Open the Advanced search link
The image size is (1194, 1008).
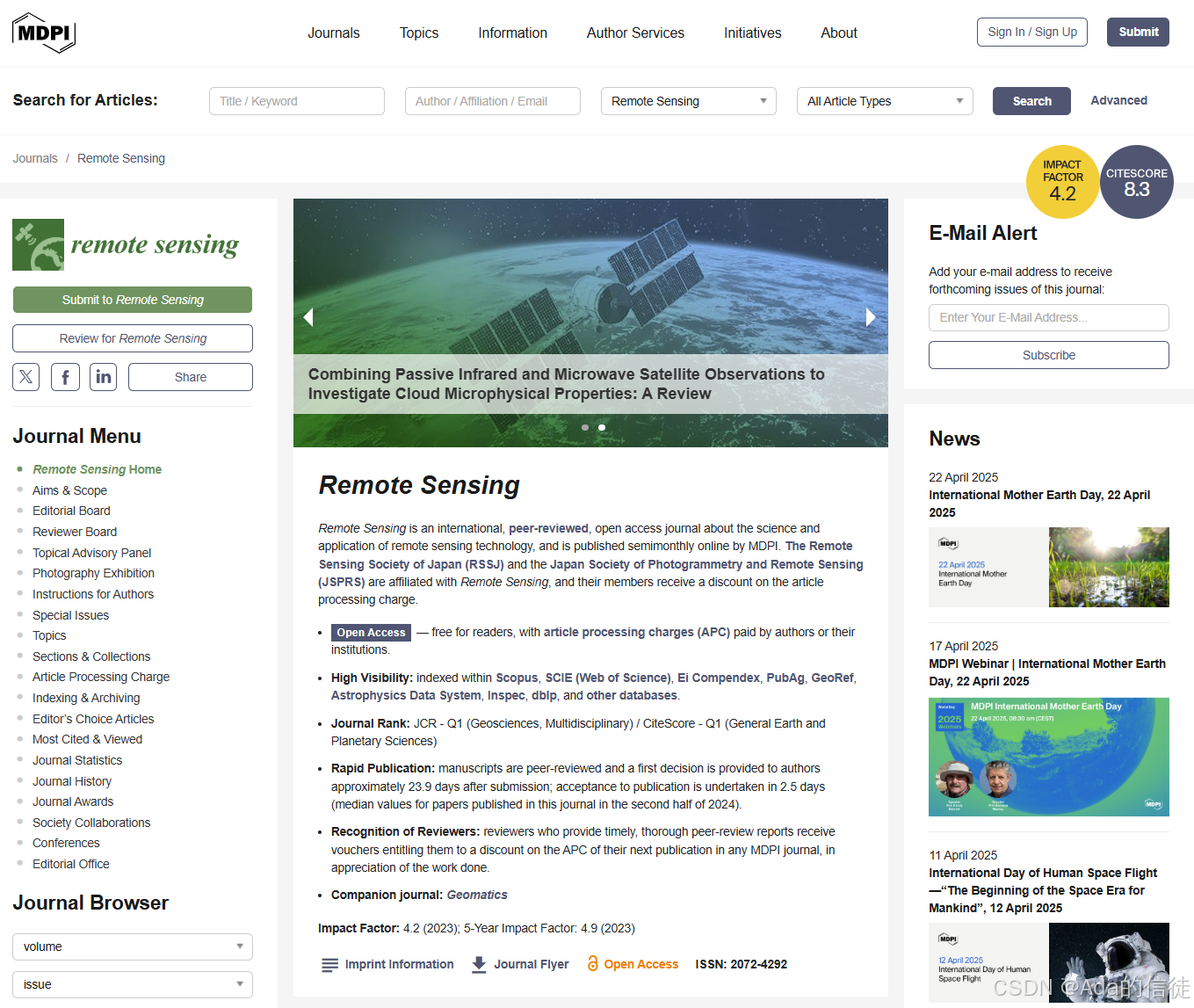point(1118,100)
